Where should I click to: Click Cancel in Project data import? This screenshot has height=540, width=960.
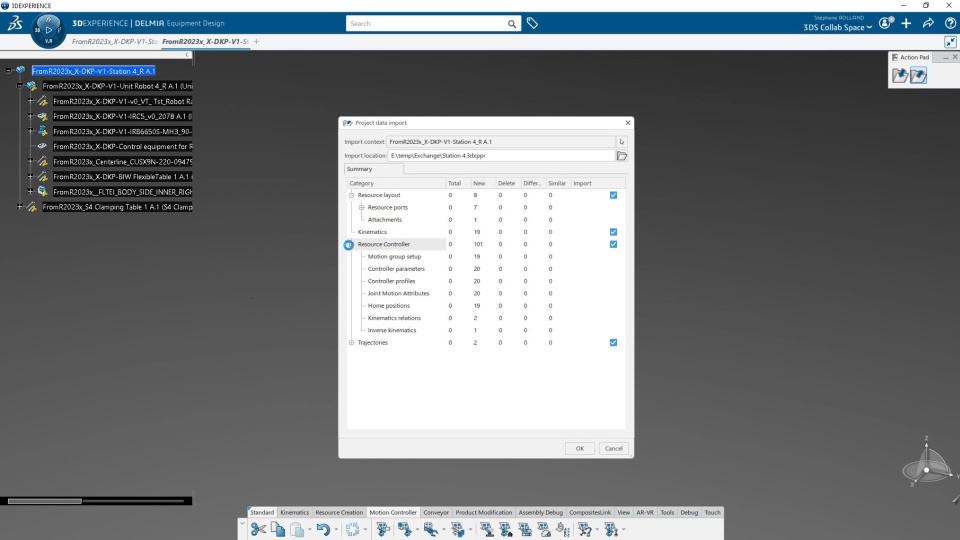click(x=613, y=448)
